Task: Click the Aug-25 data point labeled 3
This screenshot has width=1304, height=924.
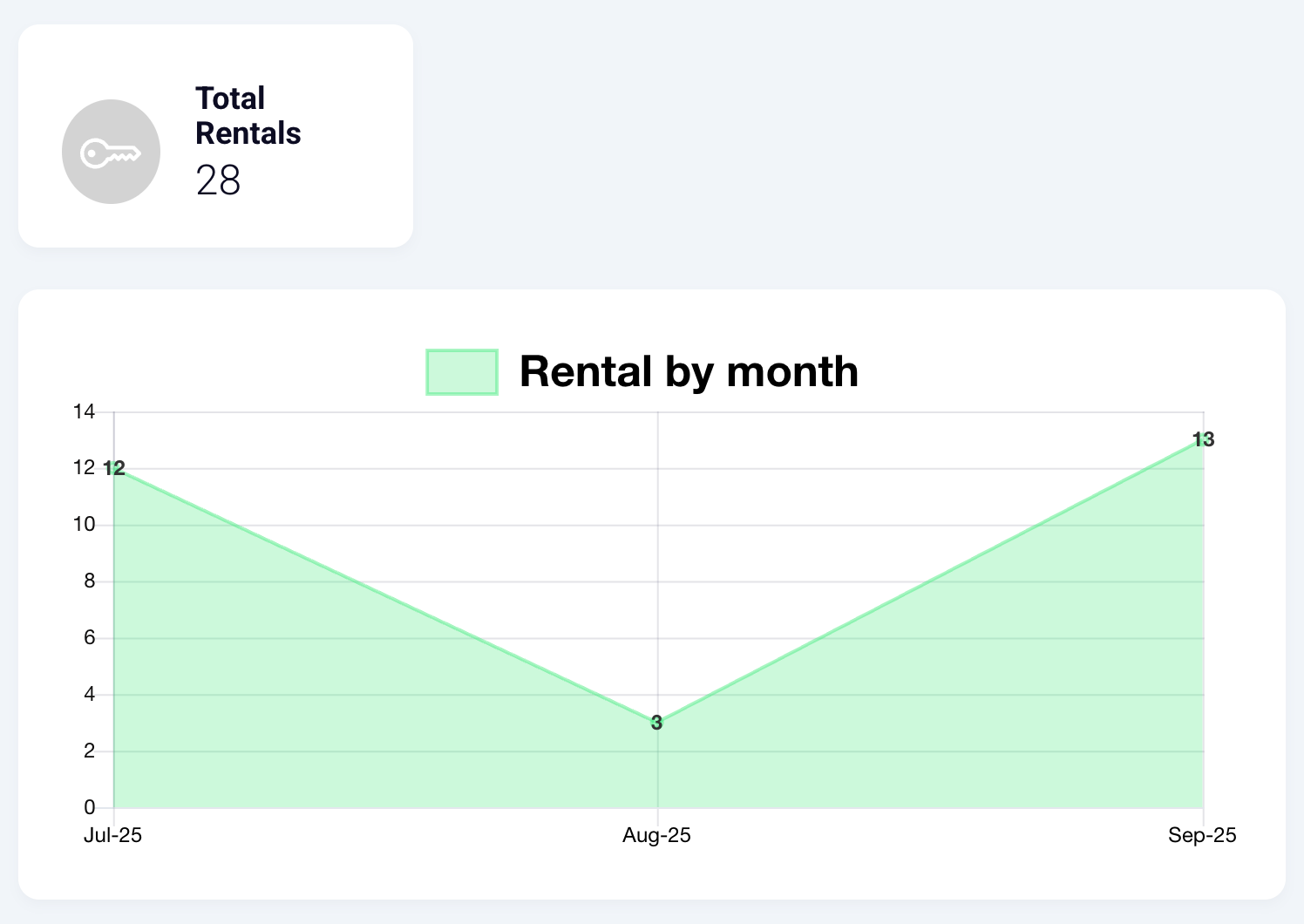Action: (657, 723)
